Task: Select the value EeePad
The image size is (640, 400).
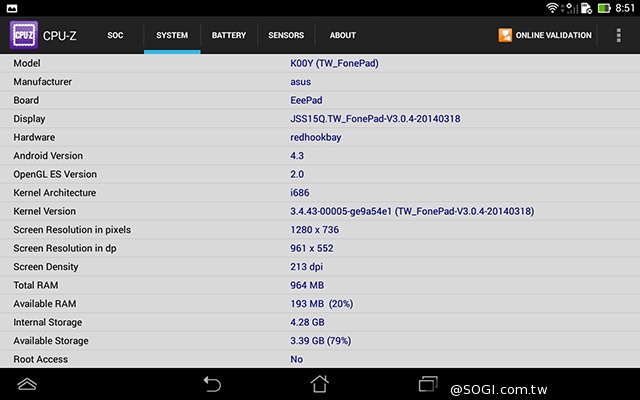Action: tap(306, 100)
